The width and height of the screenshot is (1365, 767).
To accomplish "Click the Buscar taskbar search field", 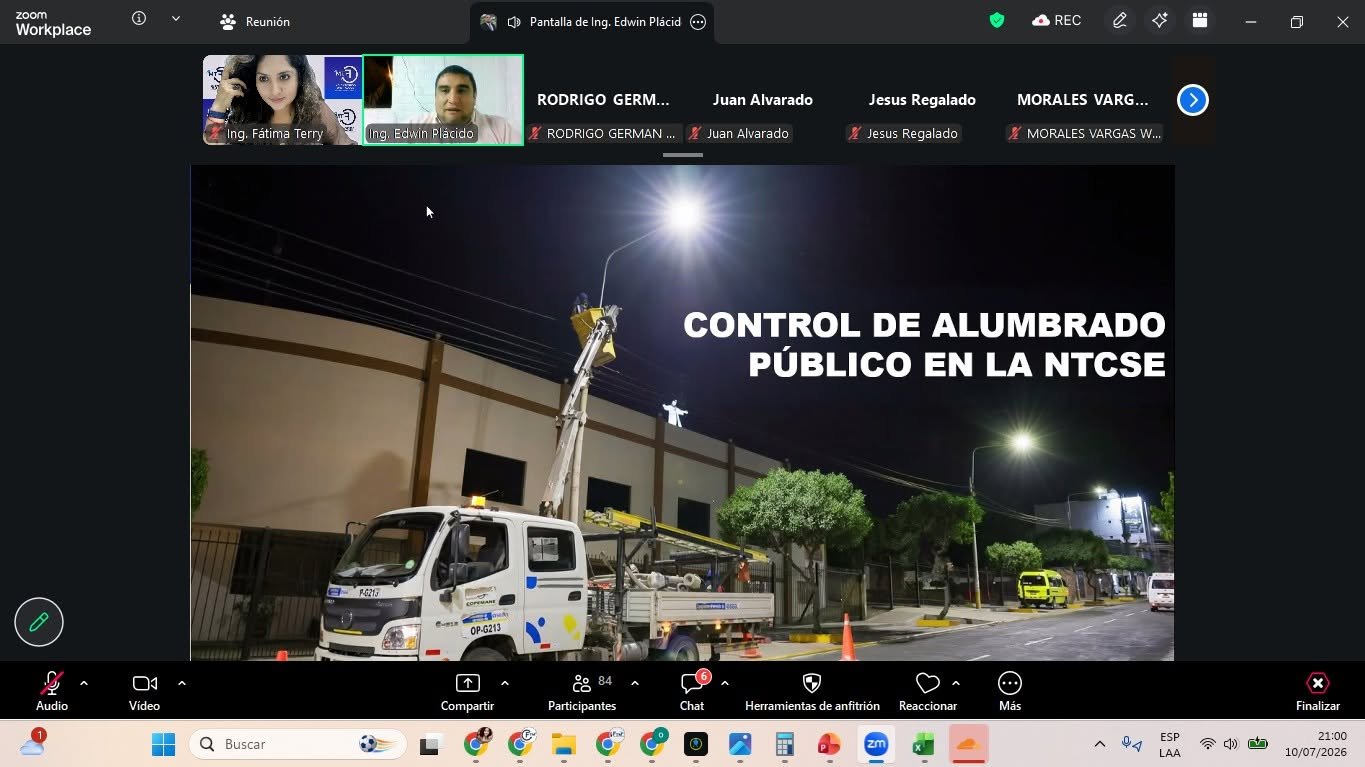I will click(x=298, y=744).
